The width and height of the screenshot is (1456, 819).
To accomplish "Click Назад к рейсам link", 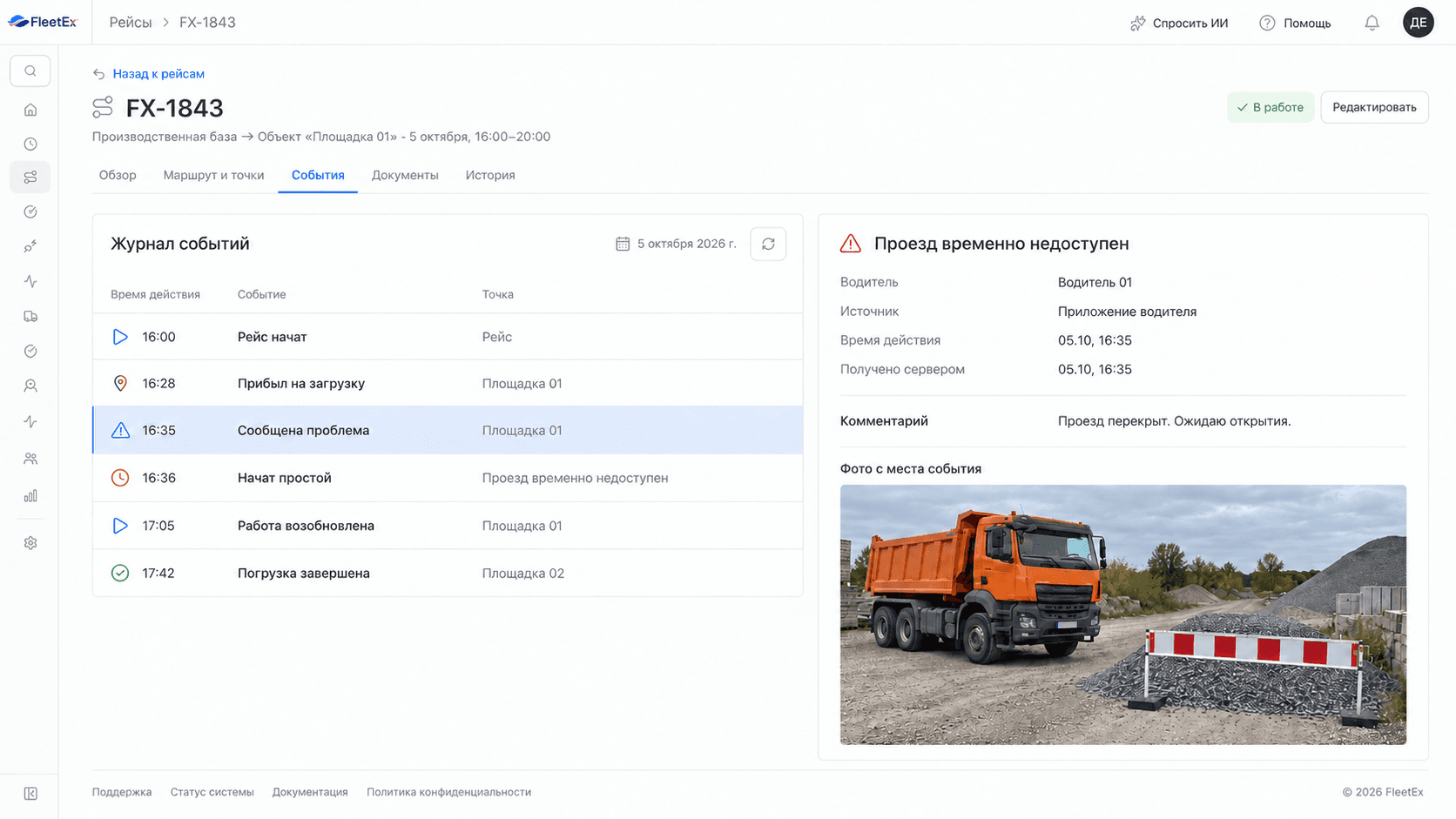I will 158,74.
